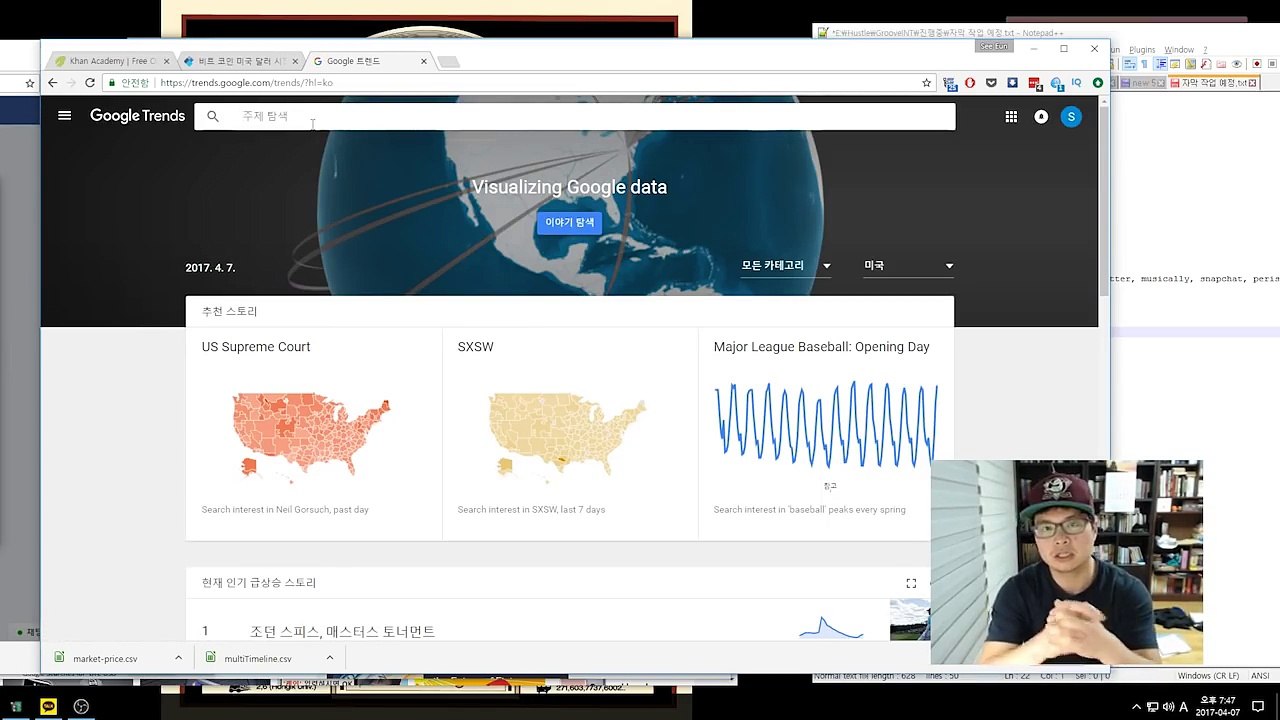Click the globe extension icon
Viewport: 1280px width, 720px height.
[x=1056, y=84]
